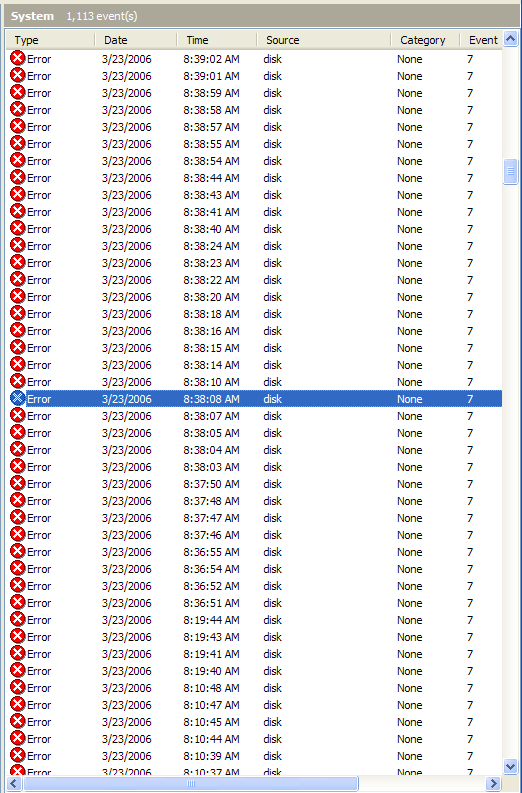Image resolution: width=522 pixels, height=793 pixels.
Task: Select the event logged at 8:38:43 AM
Action: click(254, 195)
